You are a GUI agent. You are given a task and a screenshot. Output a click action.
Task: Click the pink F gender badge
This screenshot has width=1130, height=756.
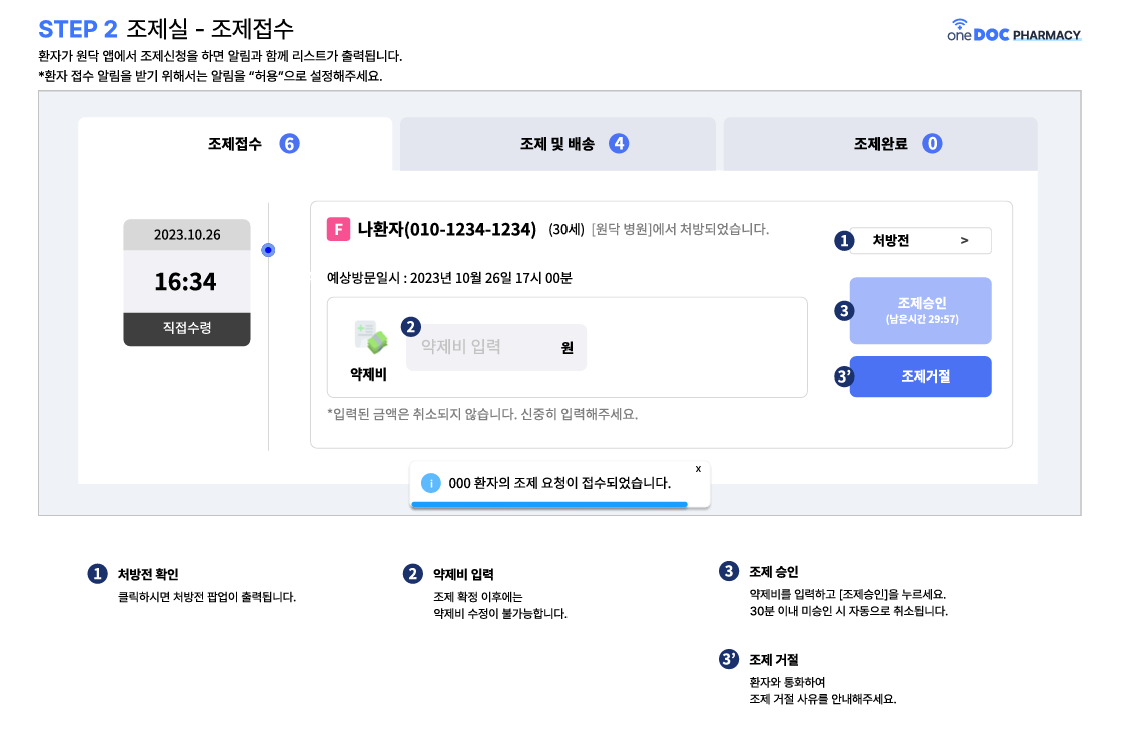(x=338, y=230)
